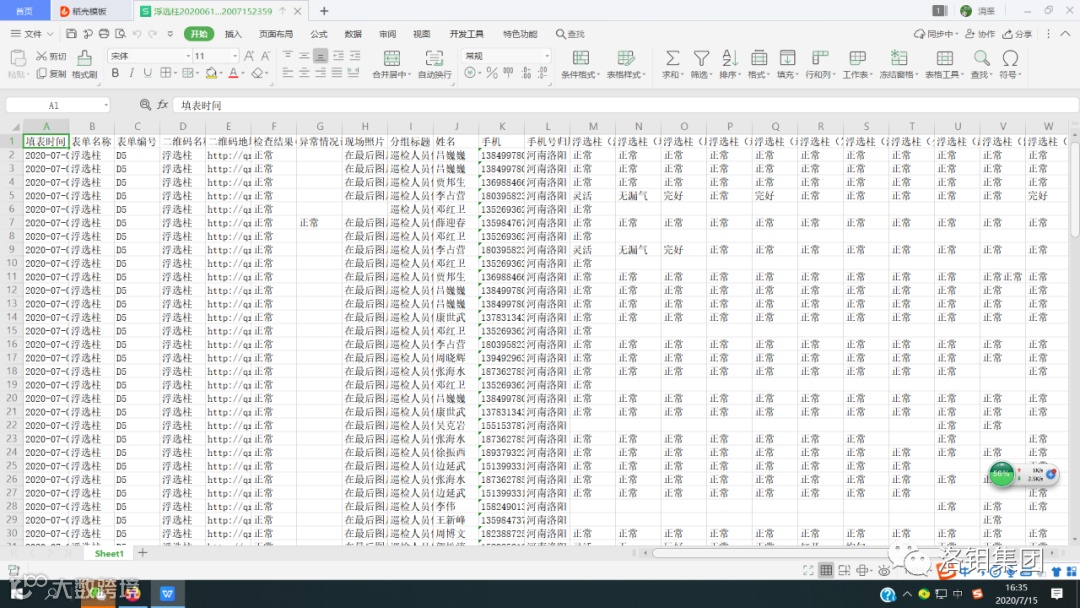Toggle left text alignment
Screen dimensions: 1080x608
[288, 73]
